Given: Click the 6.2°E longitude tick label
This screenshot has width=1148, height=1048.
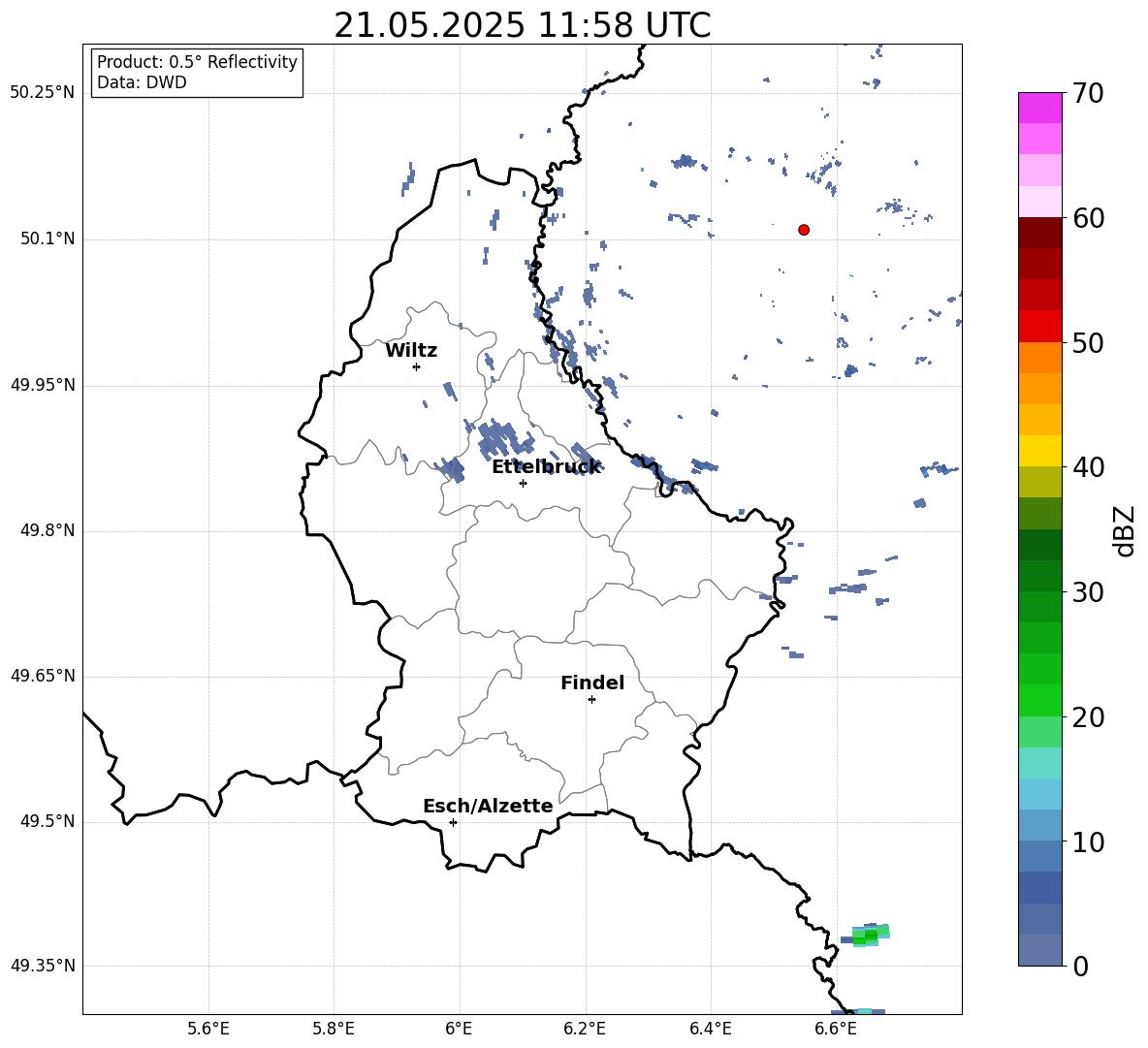Looking at the screenshot, I should click(585, 1029).
